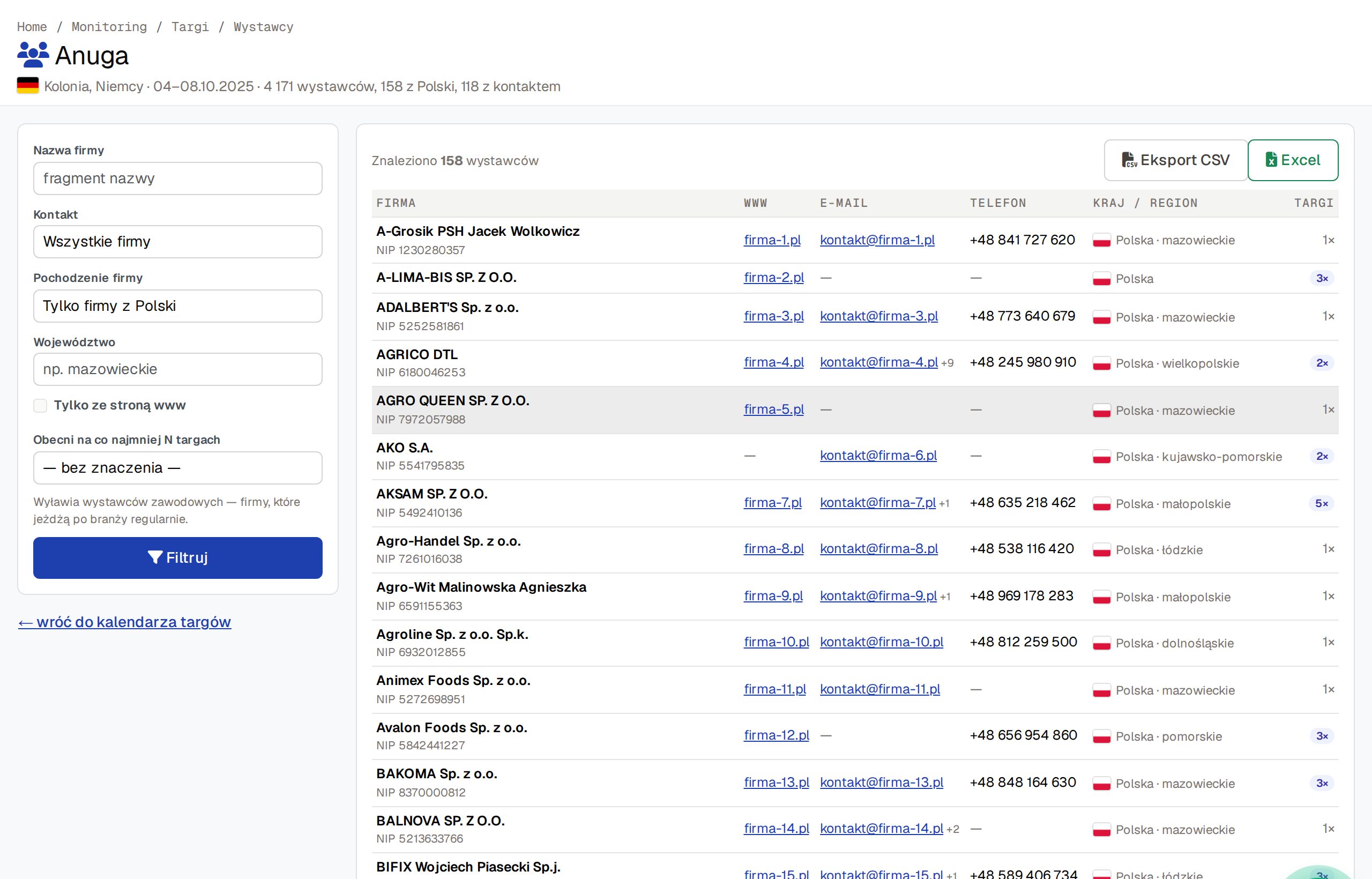Click the funnel icon on the Filtruj button
Viewport: 1372px width, 879px height.
pos(155,557)
